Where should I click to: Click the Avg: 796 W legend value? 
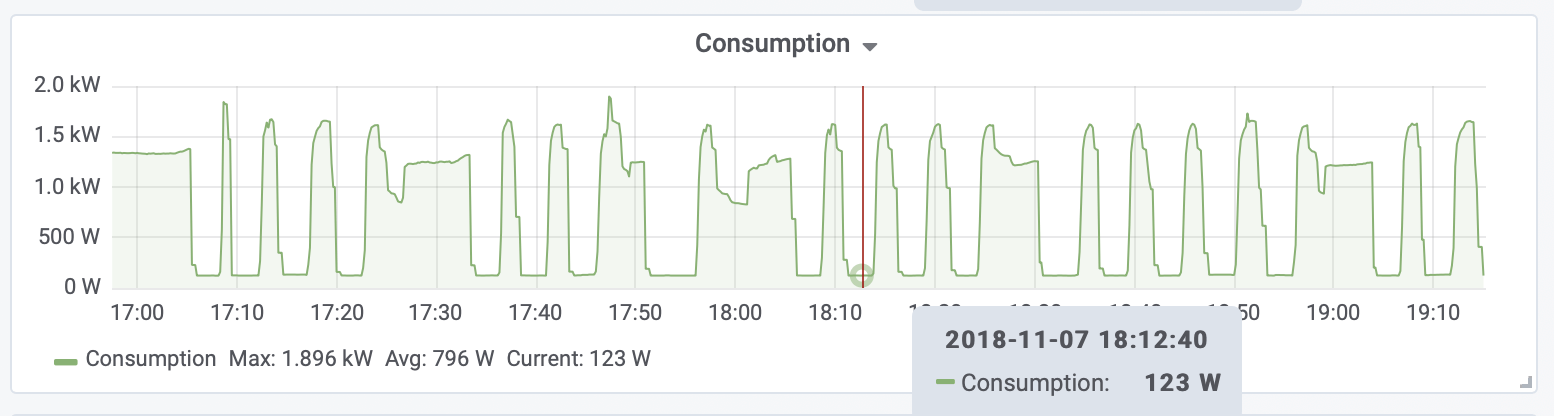pos(441,359)
